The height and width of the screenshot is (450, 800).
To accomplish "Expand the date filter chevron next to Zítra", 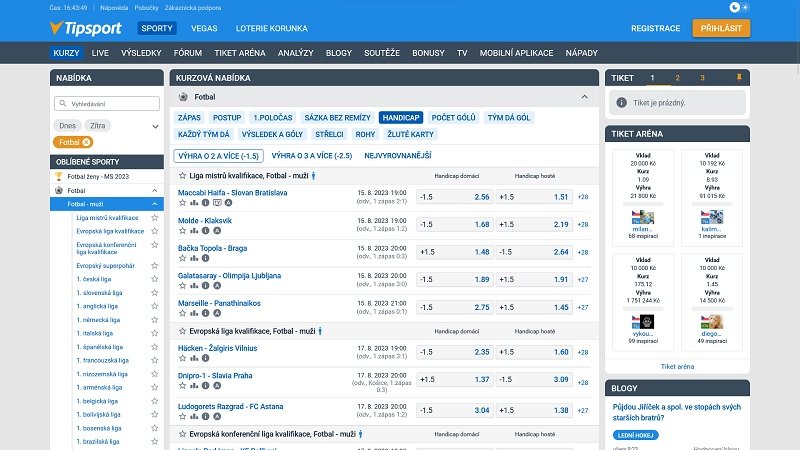I will click(x=155, y=126).
